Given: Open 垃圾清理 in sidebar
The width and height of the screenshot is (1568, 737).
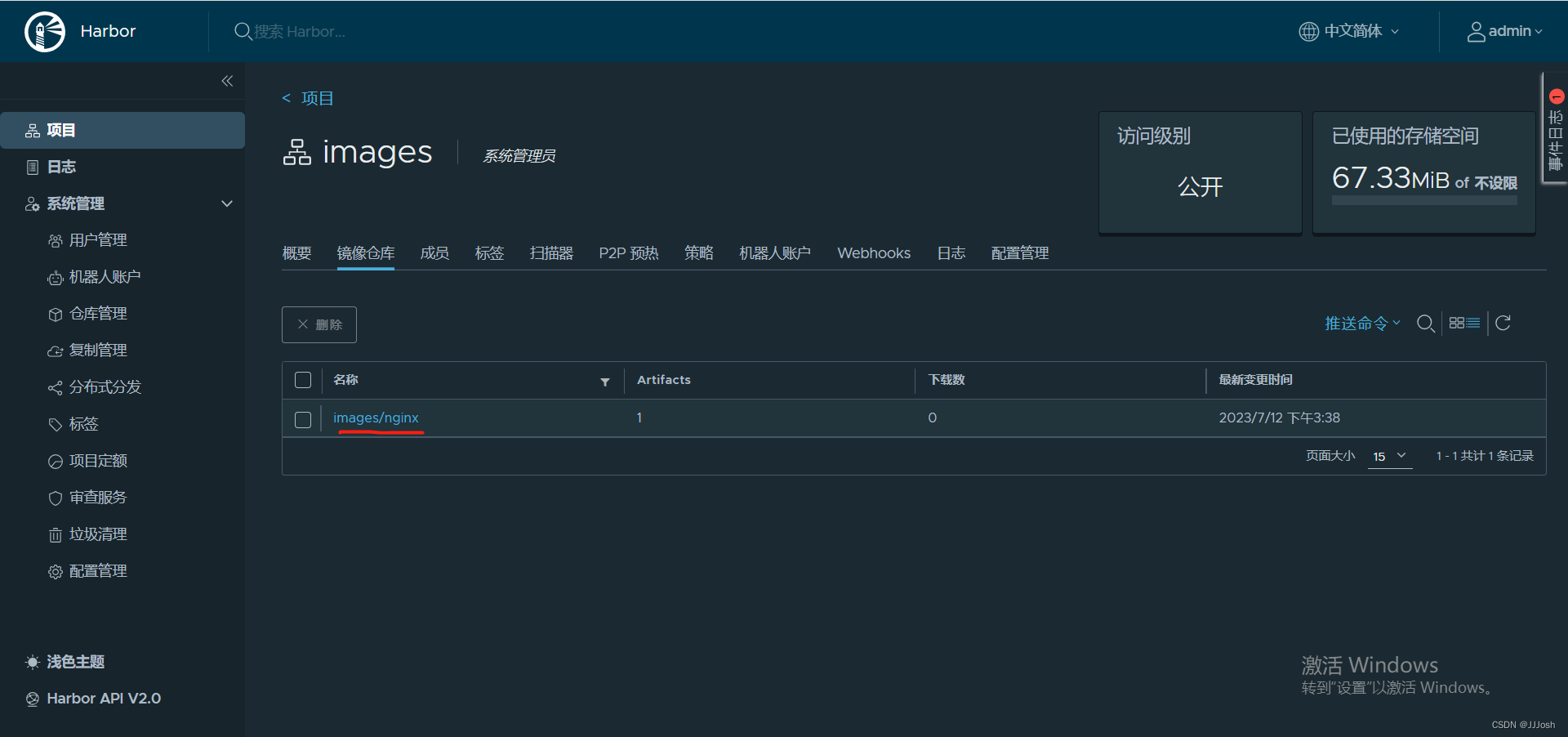Looking at the screenshot, I should tap(98, 534).
